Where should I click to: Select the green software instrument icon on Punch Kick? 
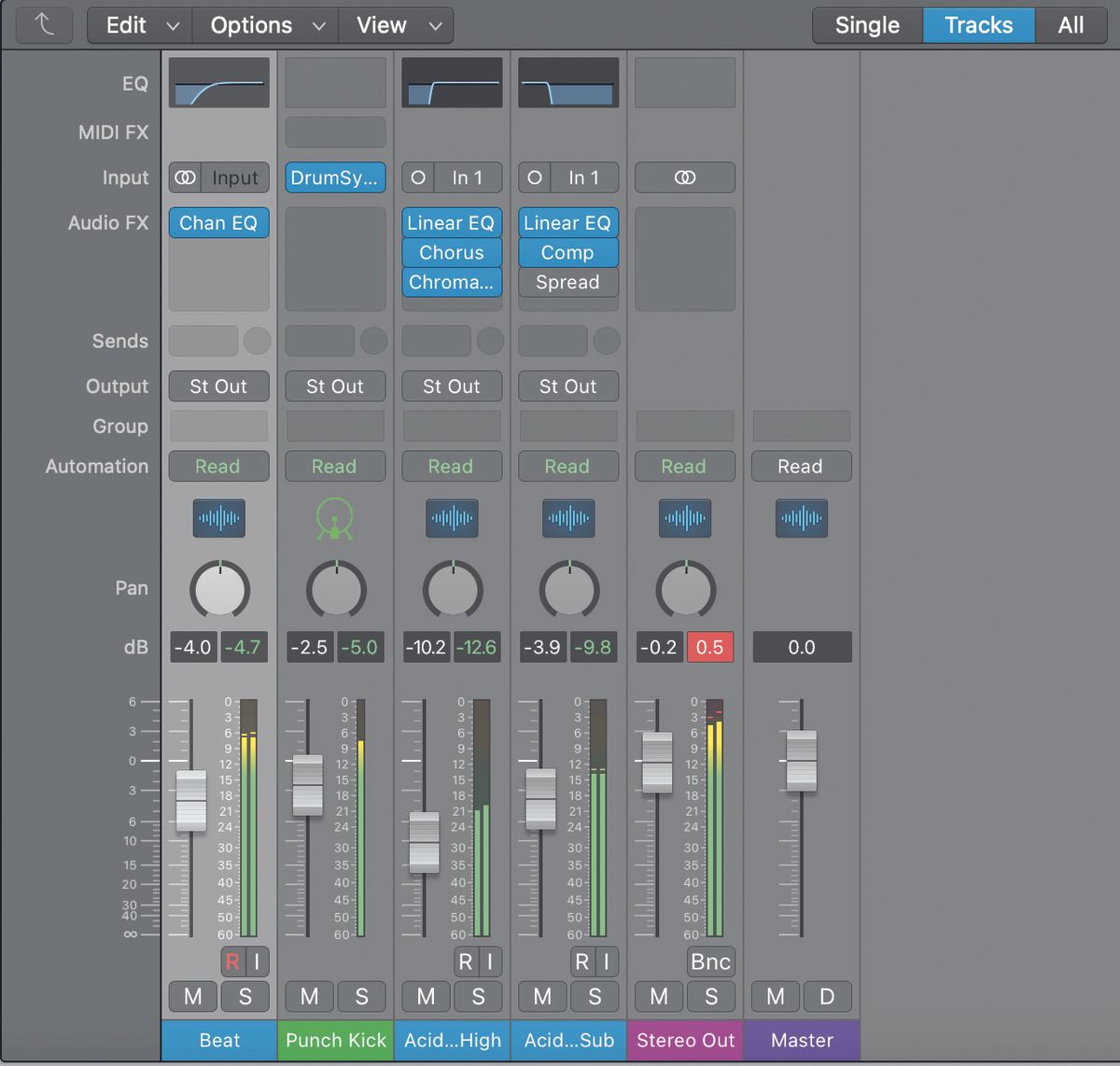335,519
